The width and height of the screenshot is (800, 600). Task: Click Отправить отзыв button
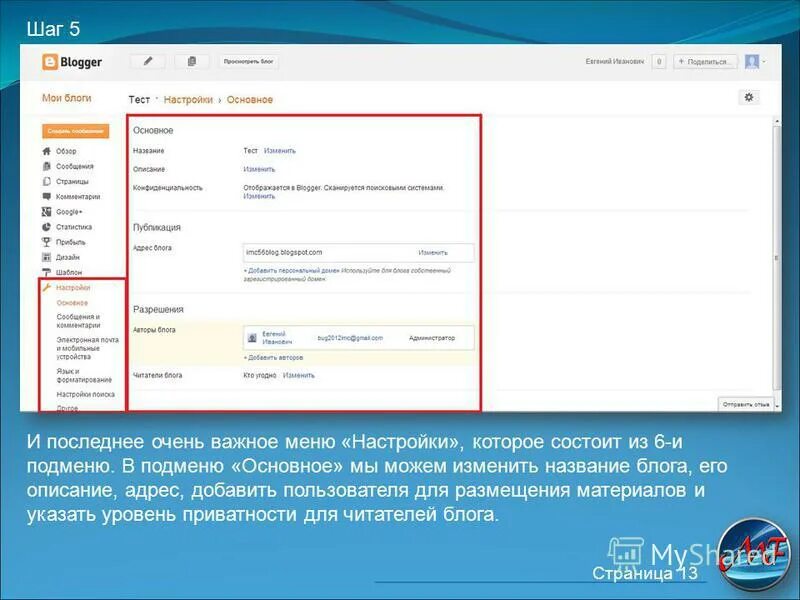pyautogui.click(x=745, y=404)
